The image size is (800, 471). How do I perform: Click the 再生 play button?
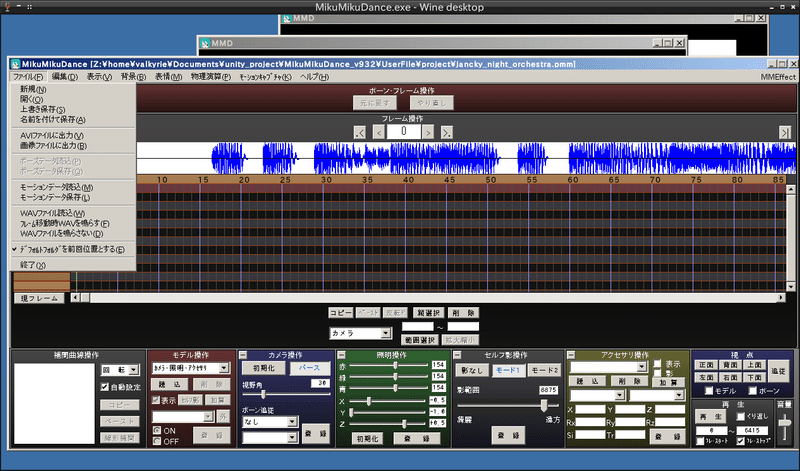[711, 417]
